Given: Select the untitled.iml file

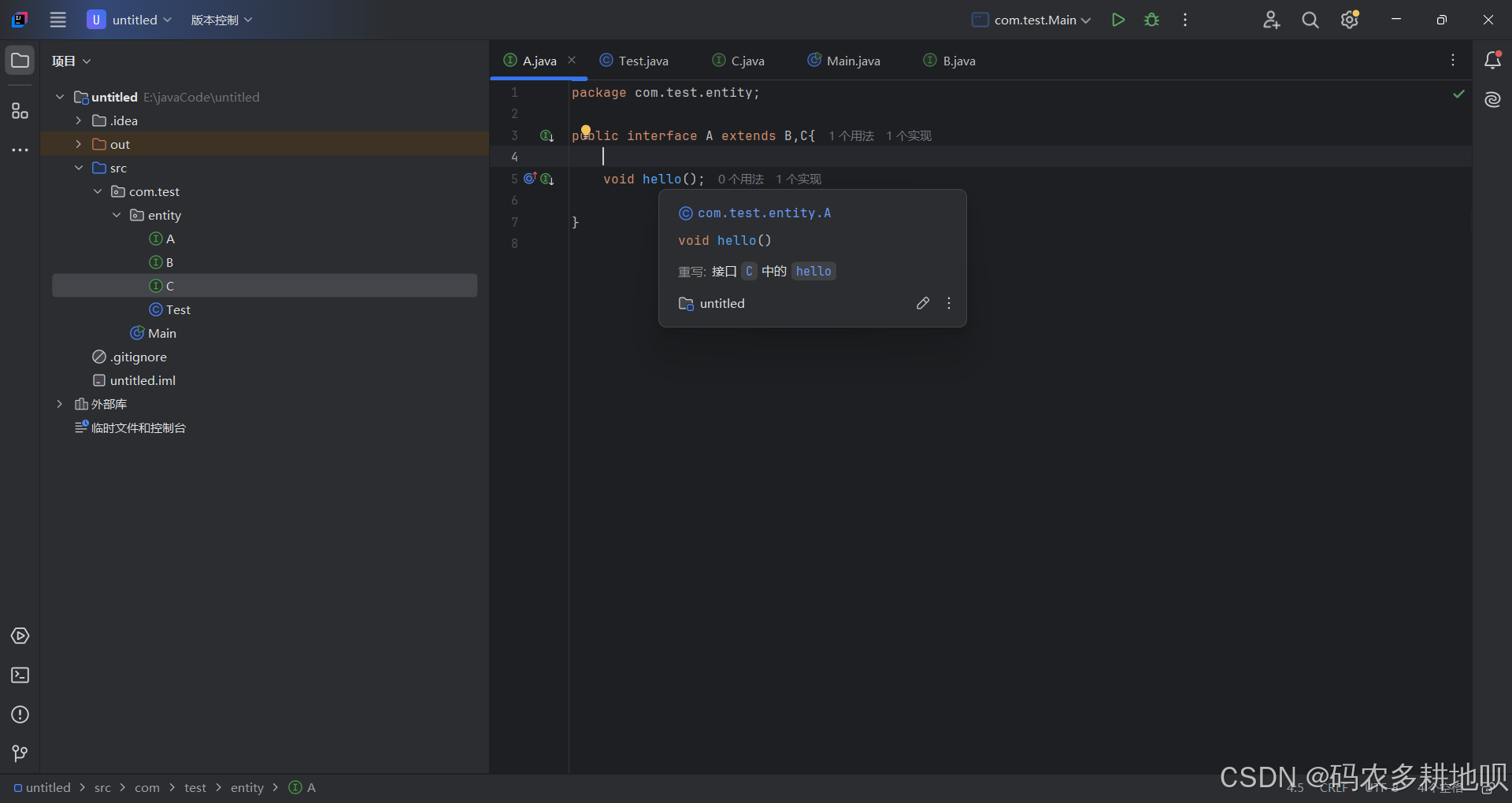Looking at the screenshot, I should pos(265,380).
